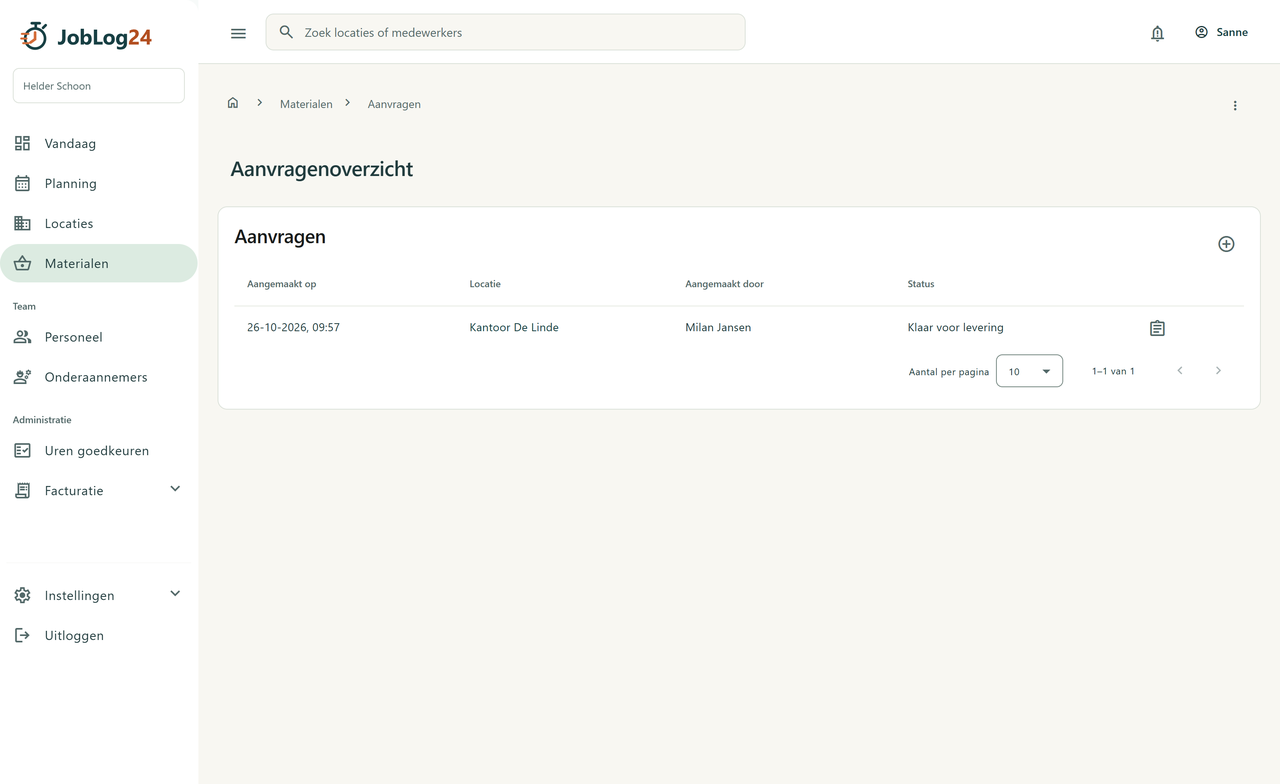This screenshot has width=1280, height=784.
Task: Go to previous page of requests
Action: (1180, 371)
